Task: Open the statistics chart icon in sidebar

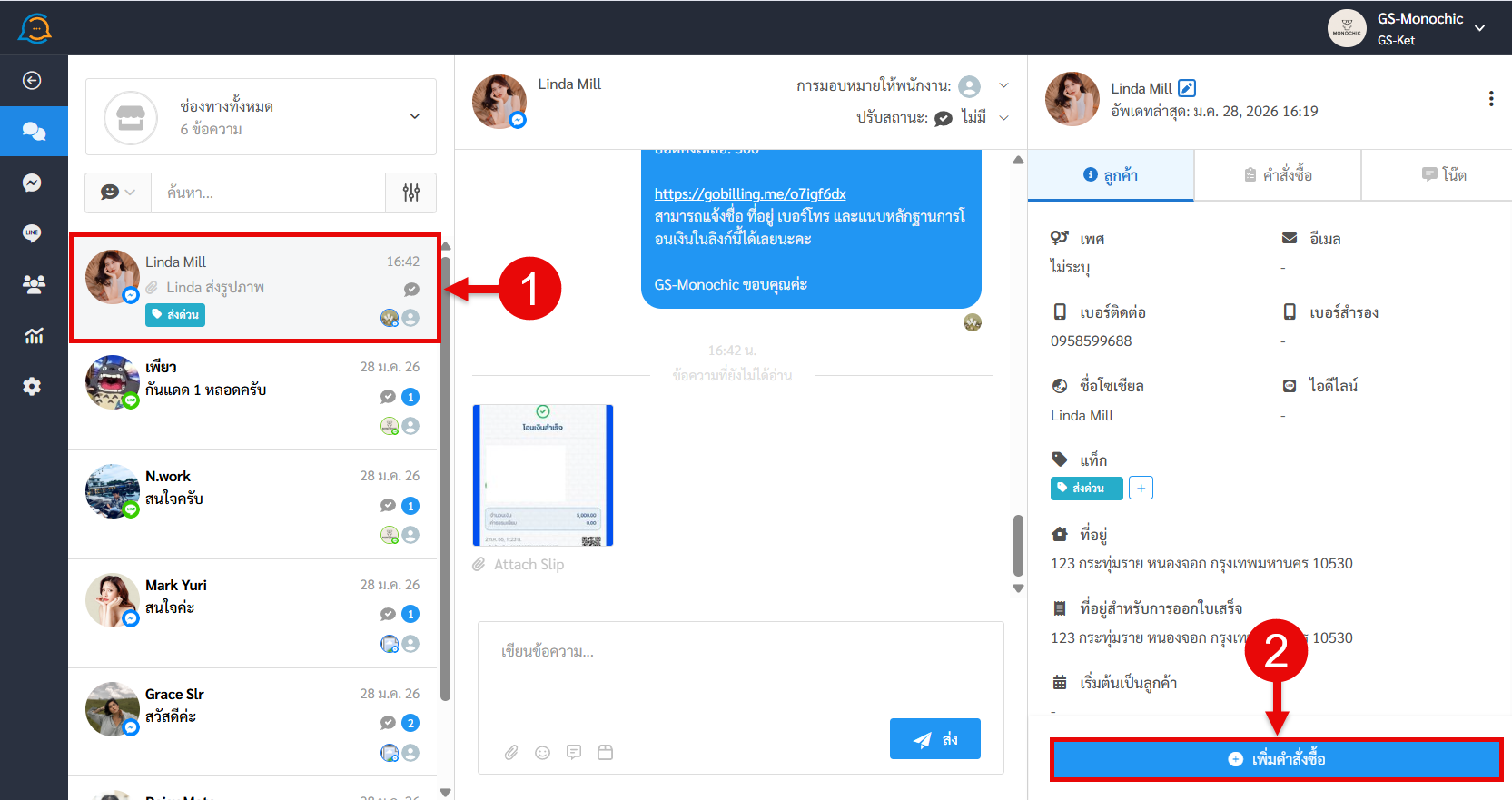Action: tap(34, 336)
